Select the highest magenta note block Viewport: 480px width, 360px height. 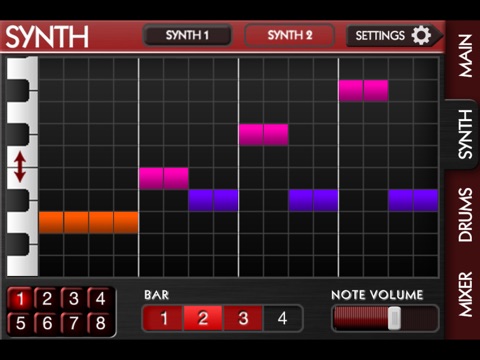click(363, 90)
